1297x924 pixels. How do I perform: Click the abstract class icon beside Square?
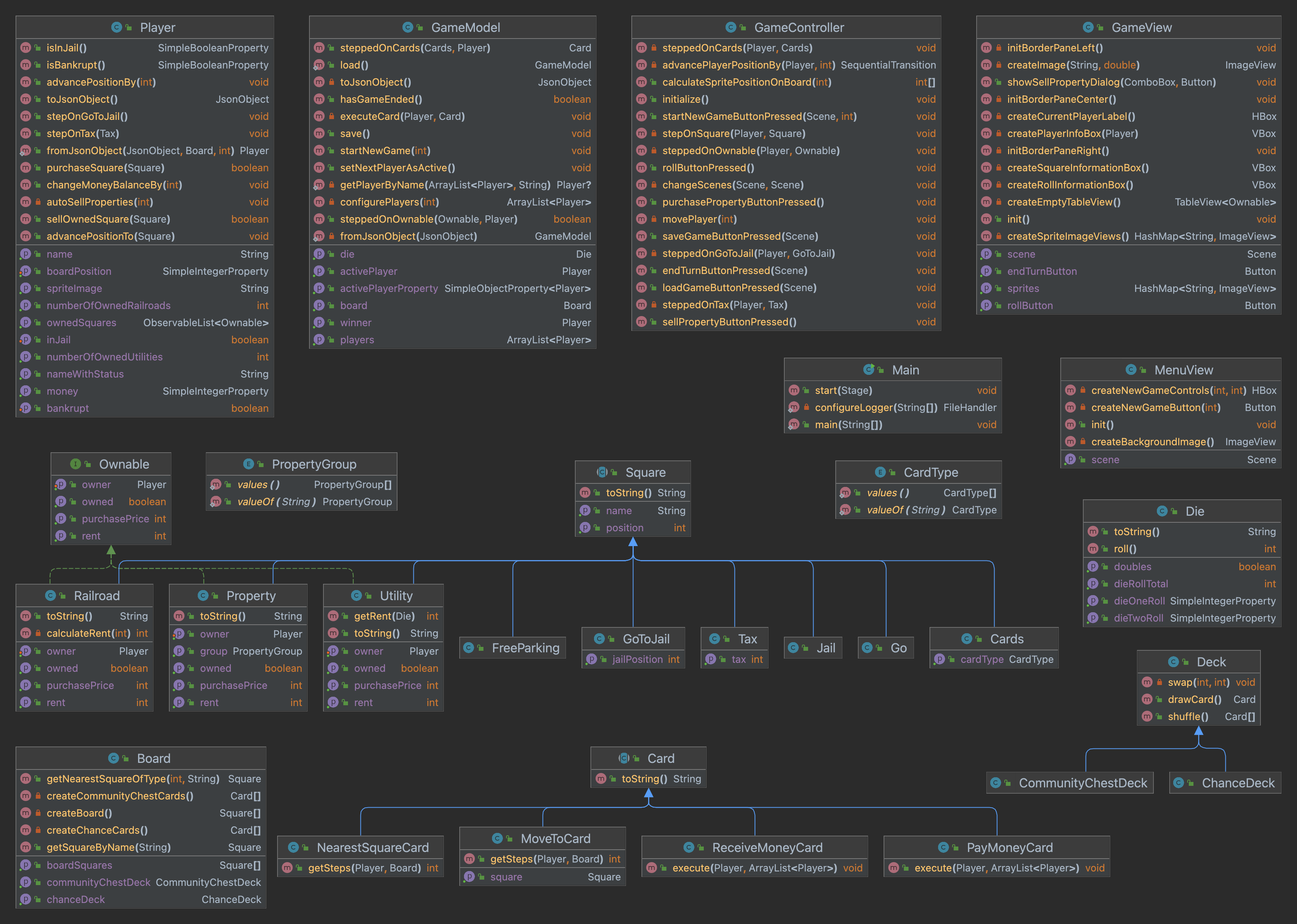coord(603,472)
